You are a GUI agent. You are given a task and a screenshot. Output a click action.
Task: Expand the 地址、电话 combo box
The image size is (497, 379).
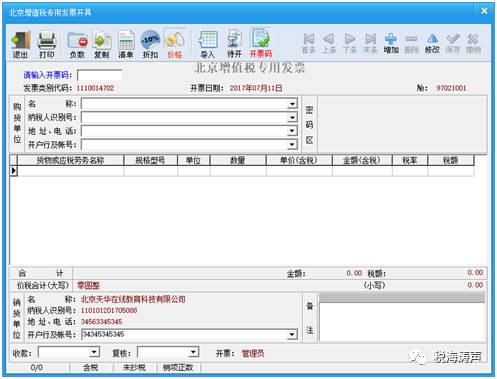tap(292, 131)
